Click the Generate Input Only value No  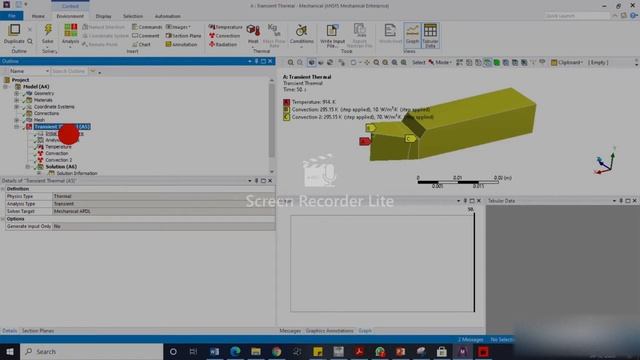pos(164,227)
